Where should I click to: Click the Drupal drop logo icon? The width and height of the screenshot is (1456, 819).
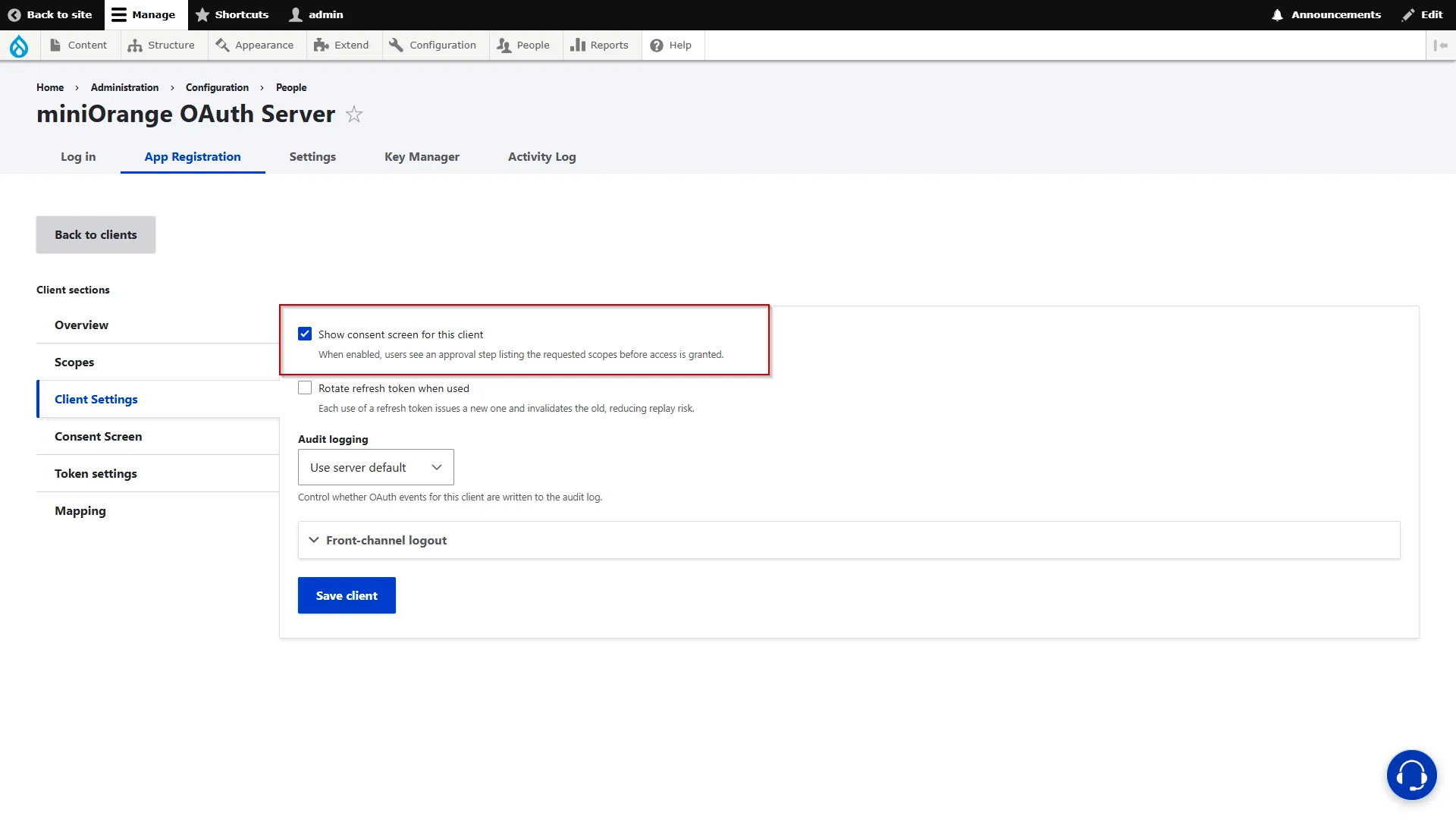point(19,45)
